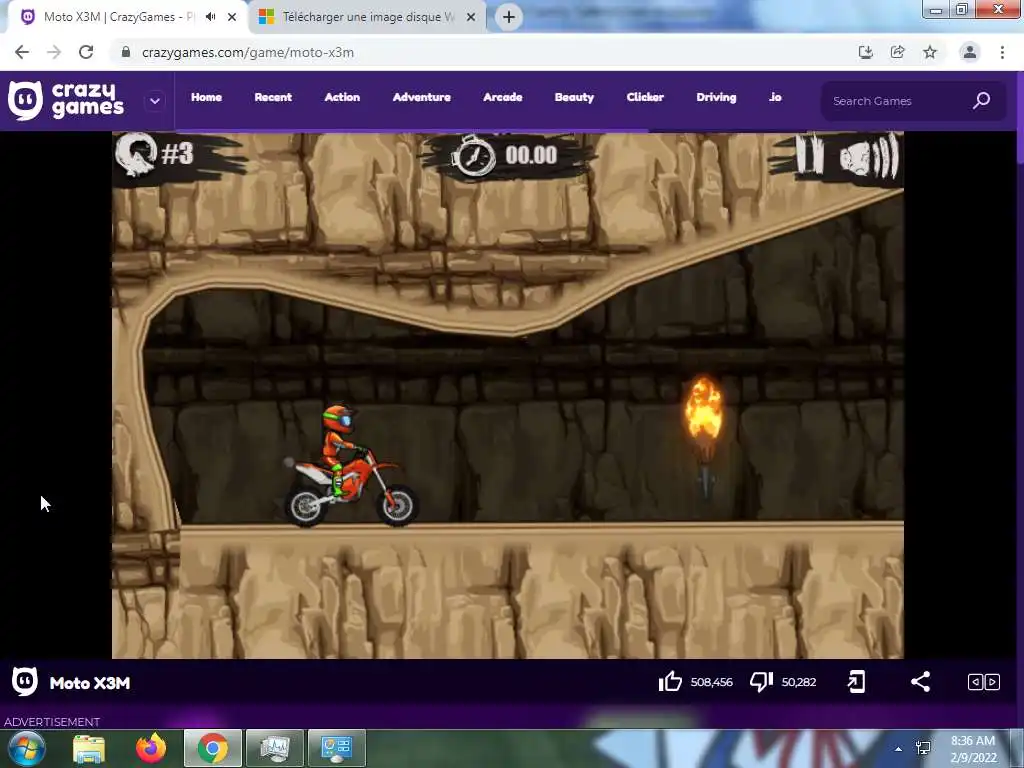The width and height of the screenshot is (1024, 768).
Task: Click the share page icon in address bar
Action: coord(898,52)
